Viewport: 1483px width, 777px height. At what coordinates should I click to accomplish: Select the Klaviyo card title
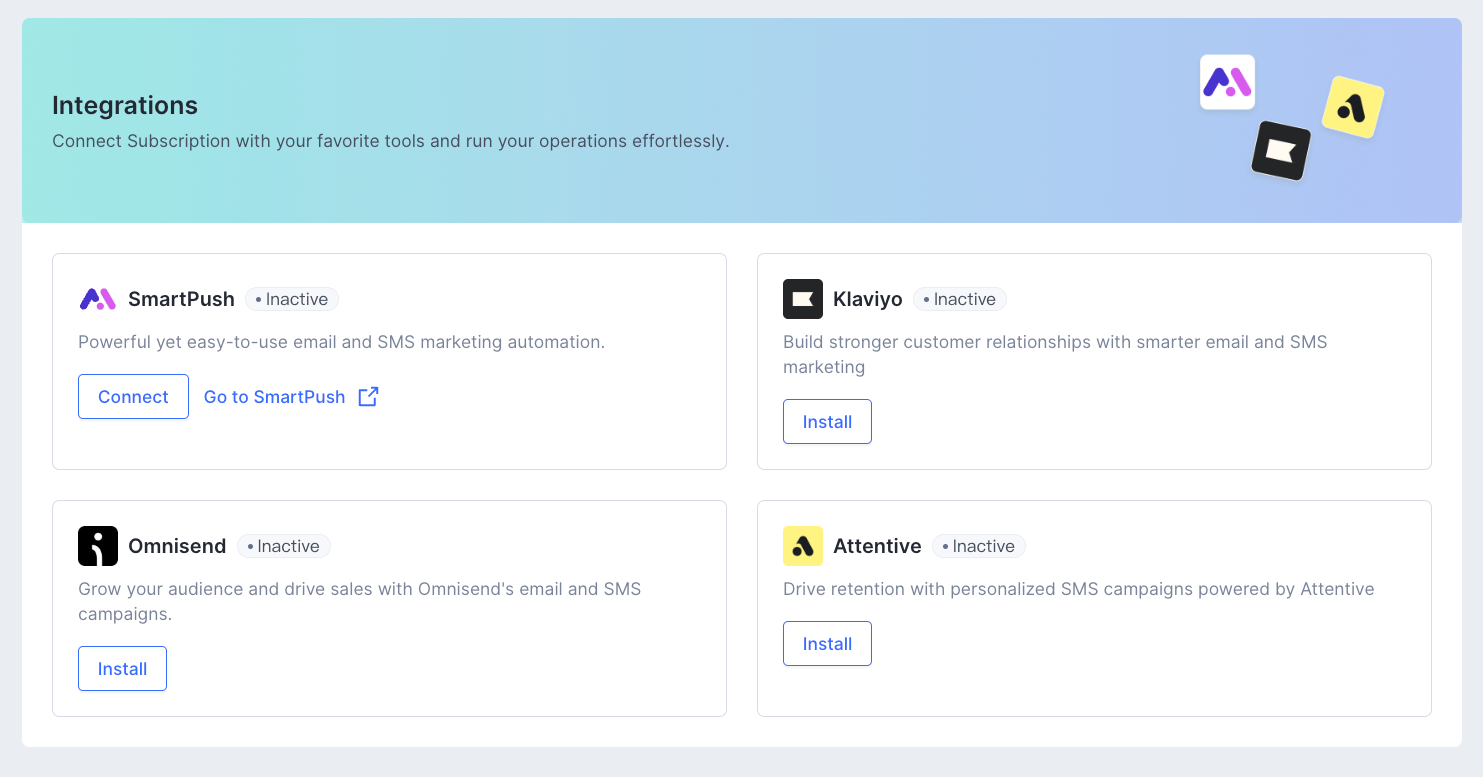[868, 299]
